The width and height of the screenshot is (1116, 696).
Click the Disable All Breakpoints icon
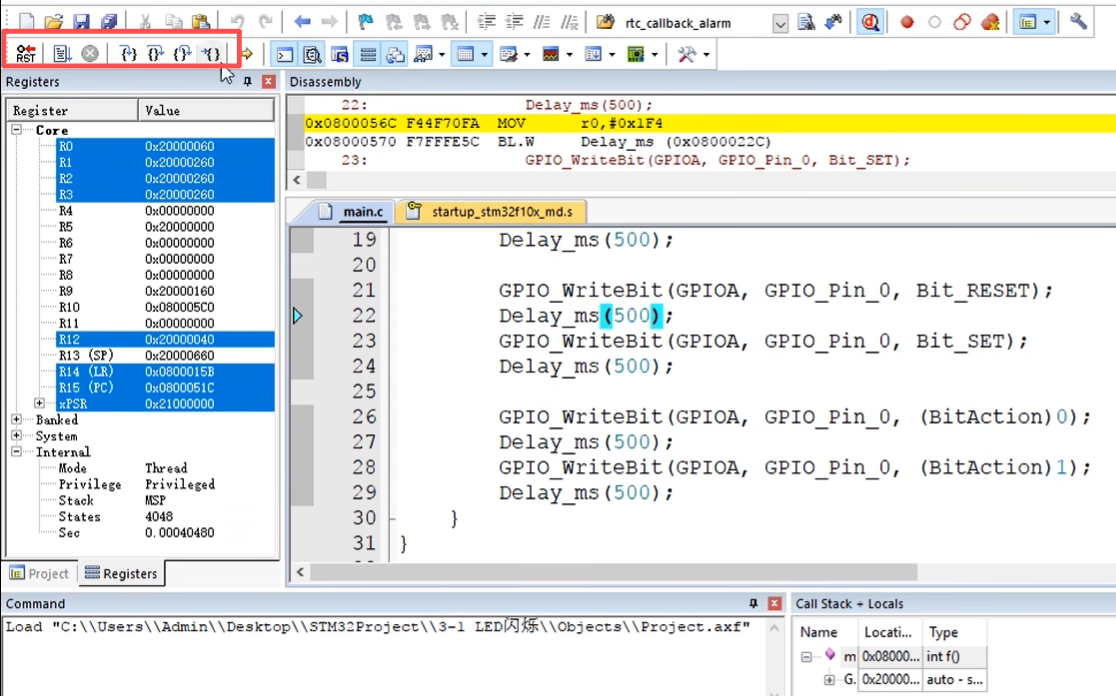(x=962, y=23)
